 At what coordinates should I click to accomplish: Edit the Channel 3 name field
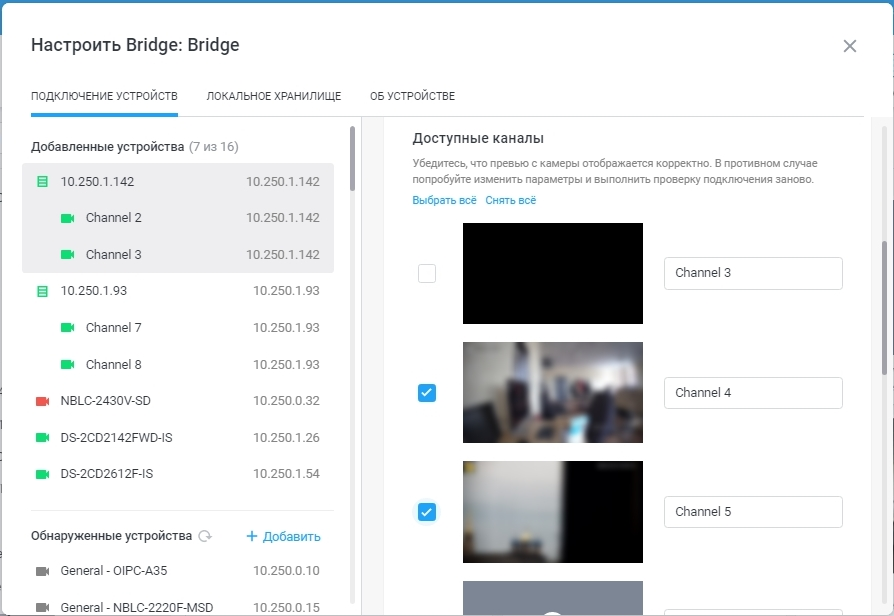(x=753, y=273)
